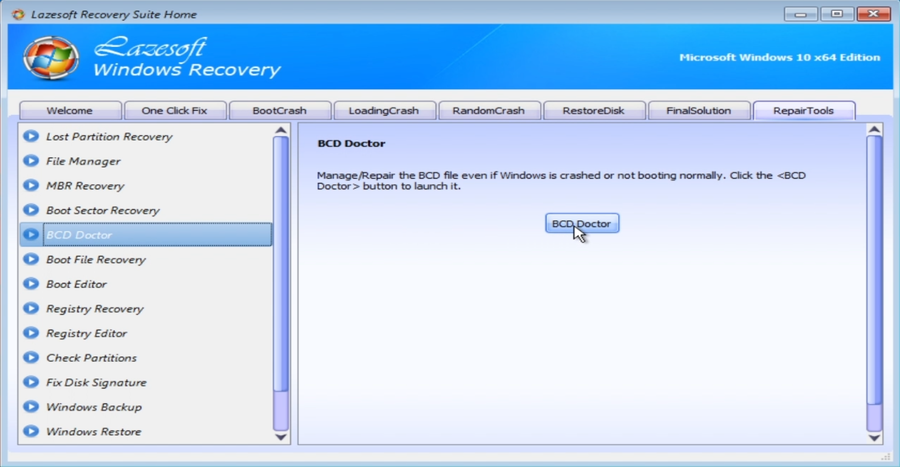This screenshot has width=900, height=467.
Task: Open the BootCrash tab
Action: [280, 111]
